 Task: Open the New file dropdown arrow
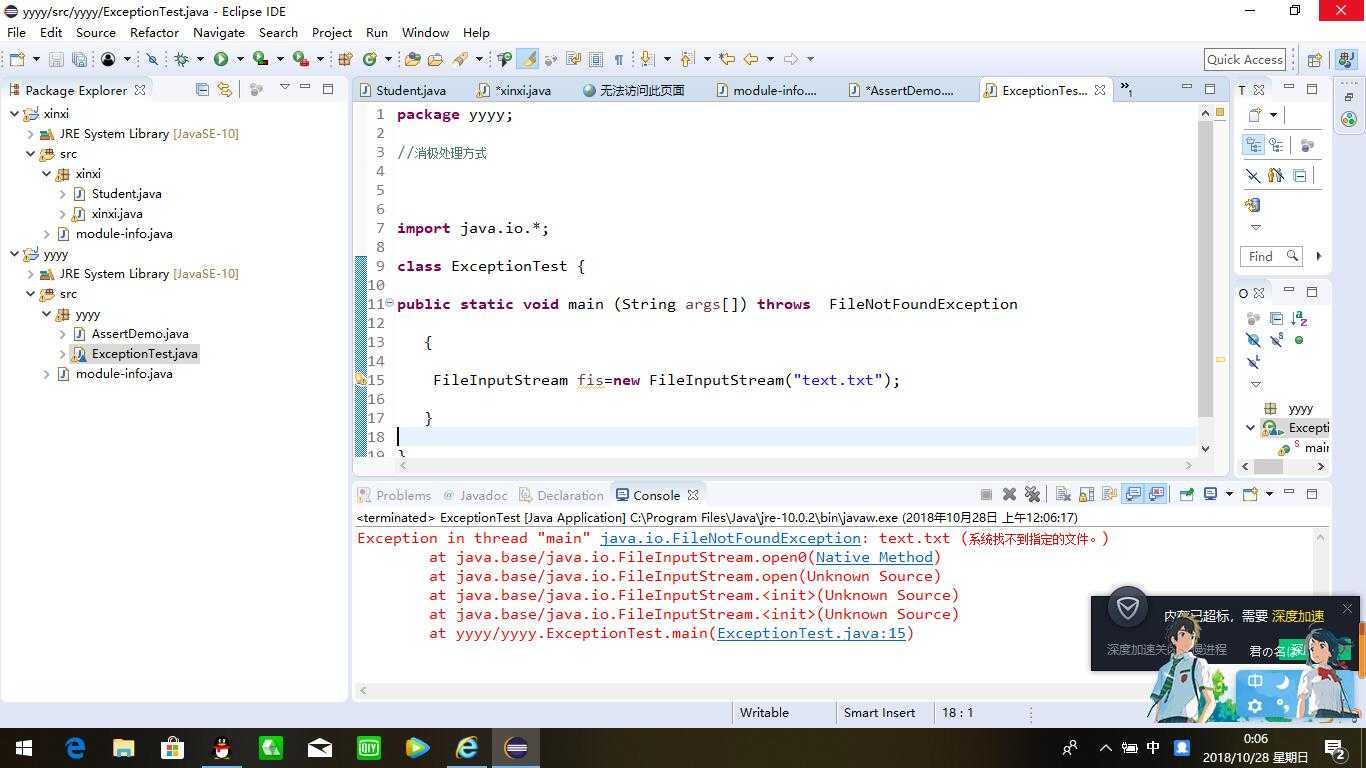(x=36, y=60)
